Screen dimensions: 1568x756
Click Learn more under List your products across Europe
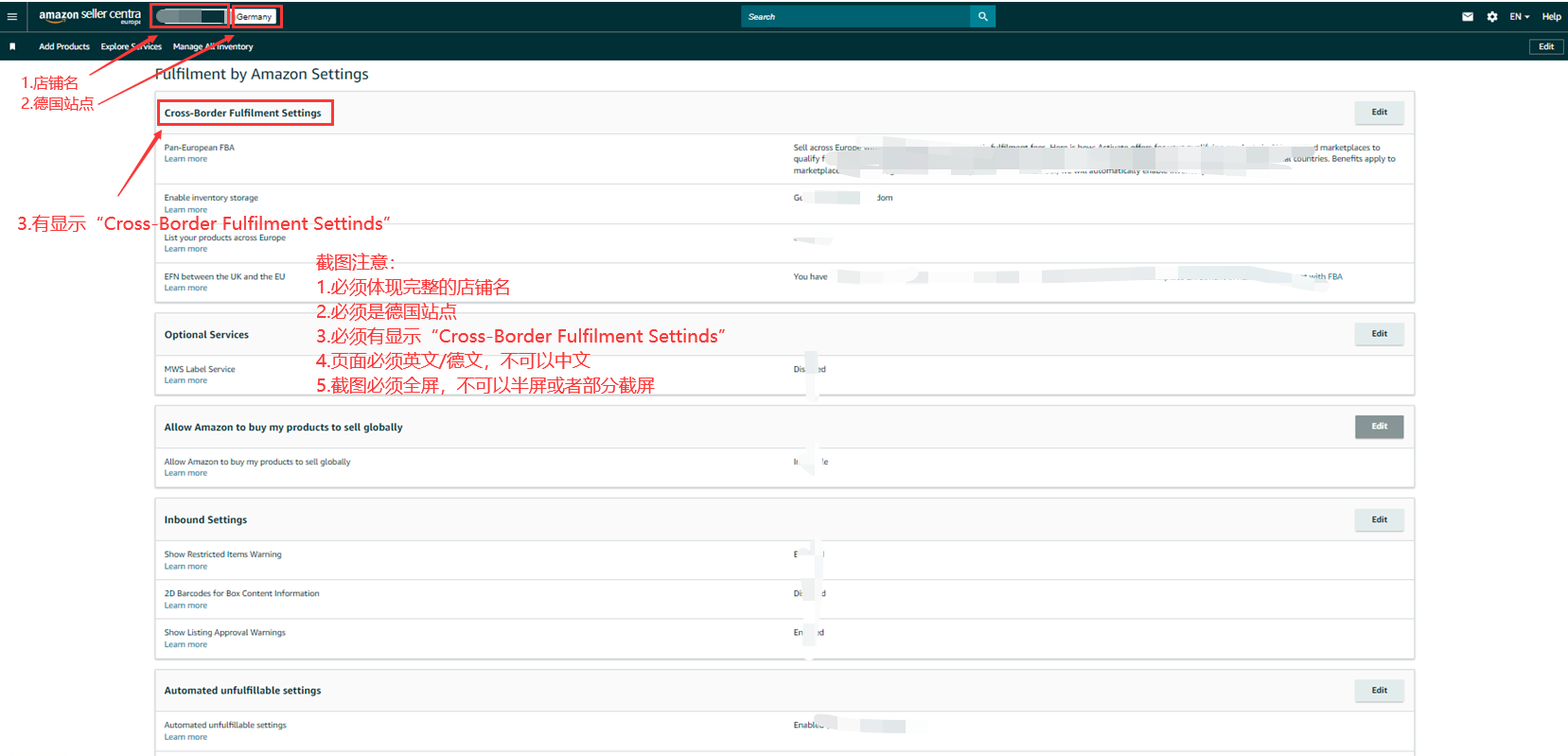tap(185, 249)
